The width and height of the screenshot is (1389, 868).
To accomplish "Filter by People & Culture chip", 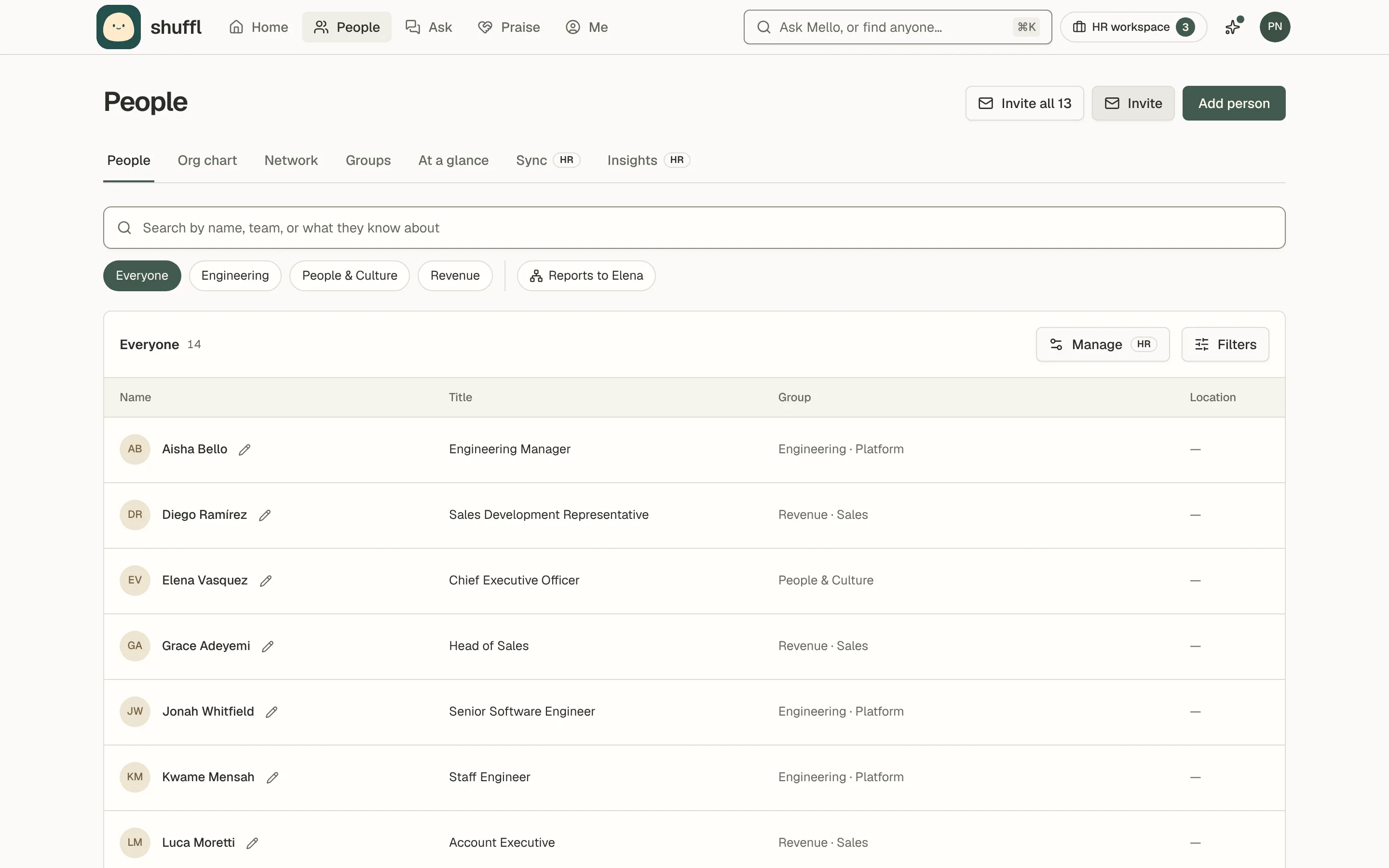I will click(x=350, y=275).
